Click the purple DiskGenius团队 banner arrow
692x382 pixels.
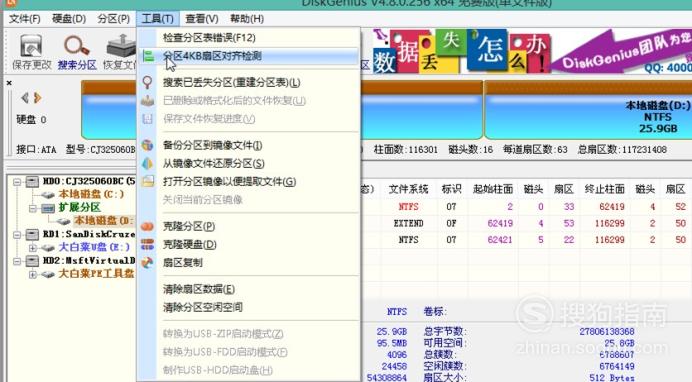[x=622, y=51]
